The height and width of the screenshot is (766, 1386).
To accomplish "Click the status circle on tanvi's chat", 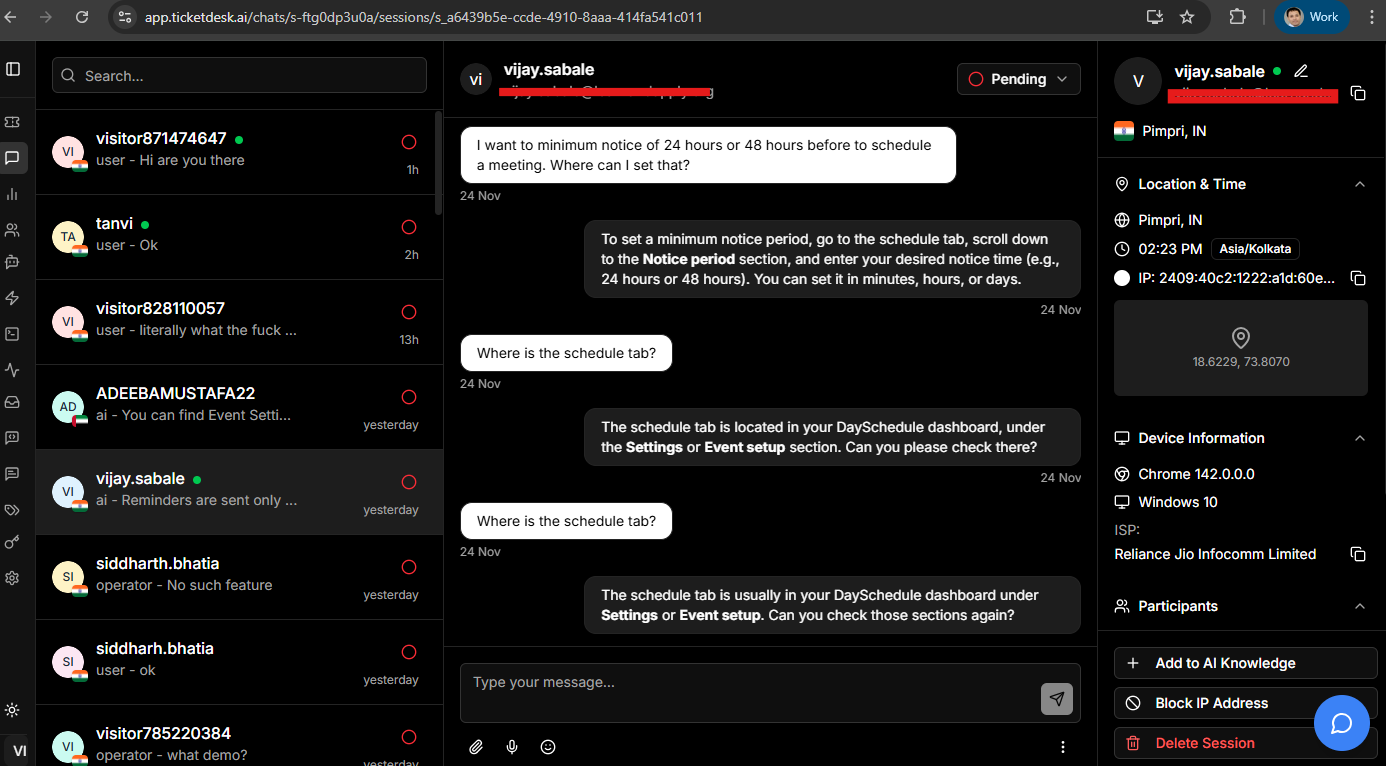I will 408,227.
